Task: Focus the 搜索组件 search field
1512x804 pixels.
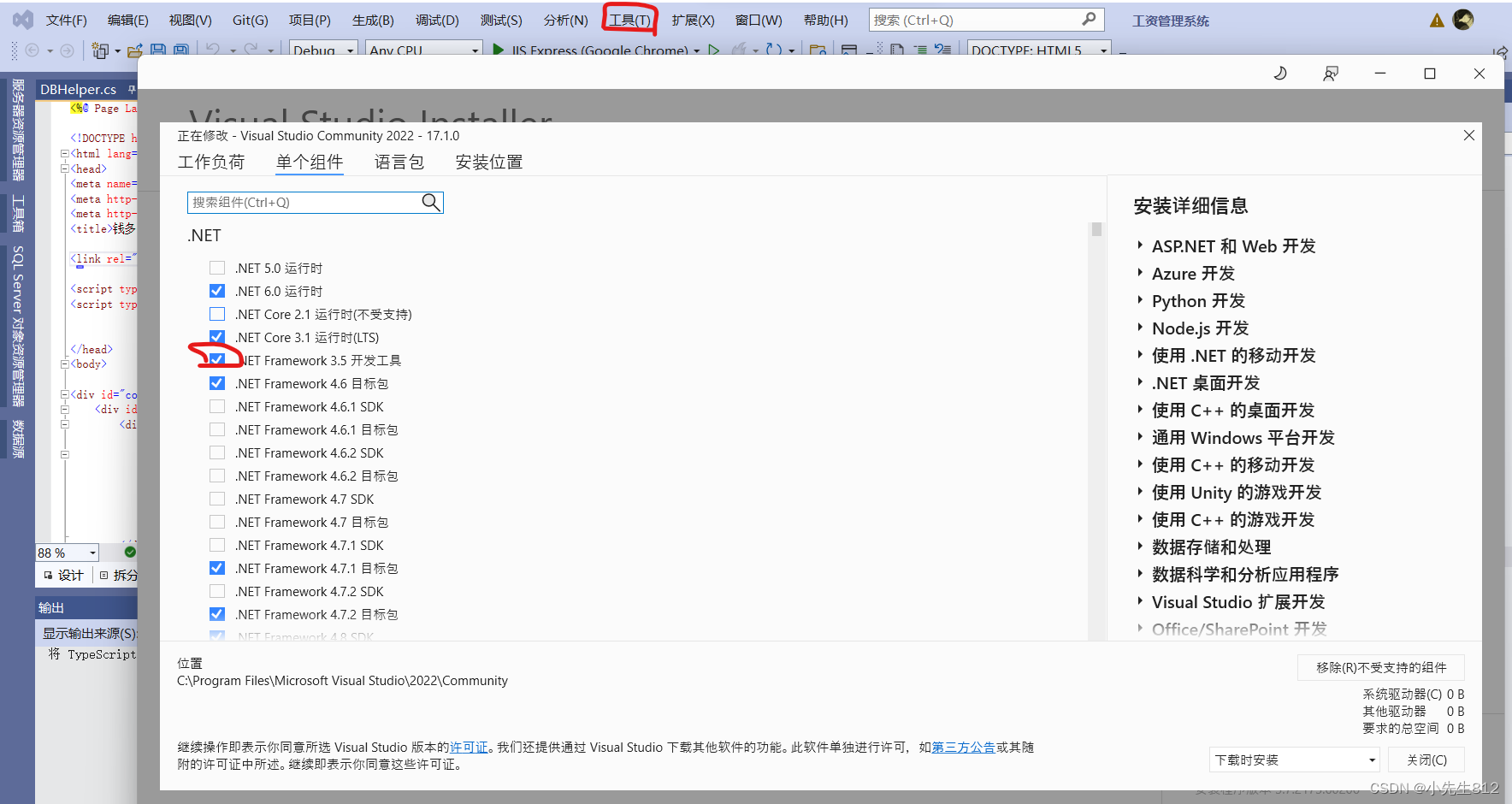Action: pyautogui.click(x=315, y=202)
